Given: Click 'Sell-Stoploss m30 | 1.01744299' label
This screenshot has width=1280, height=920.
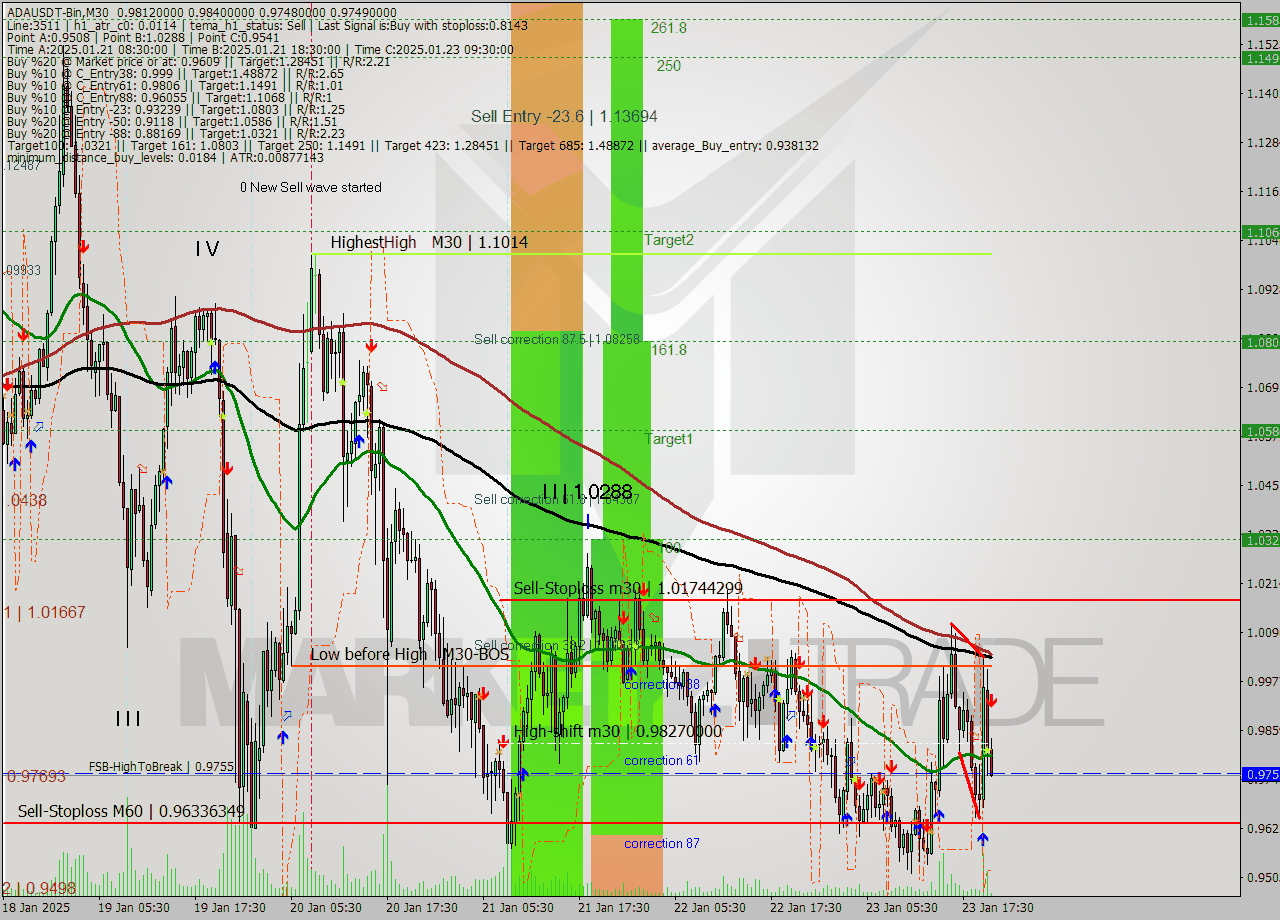Looking at the screenshot, I should 628,588.
